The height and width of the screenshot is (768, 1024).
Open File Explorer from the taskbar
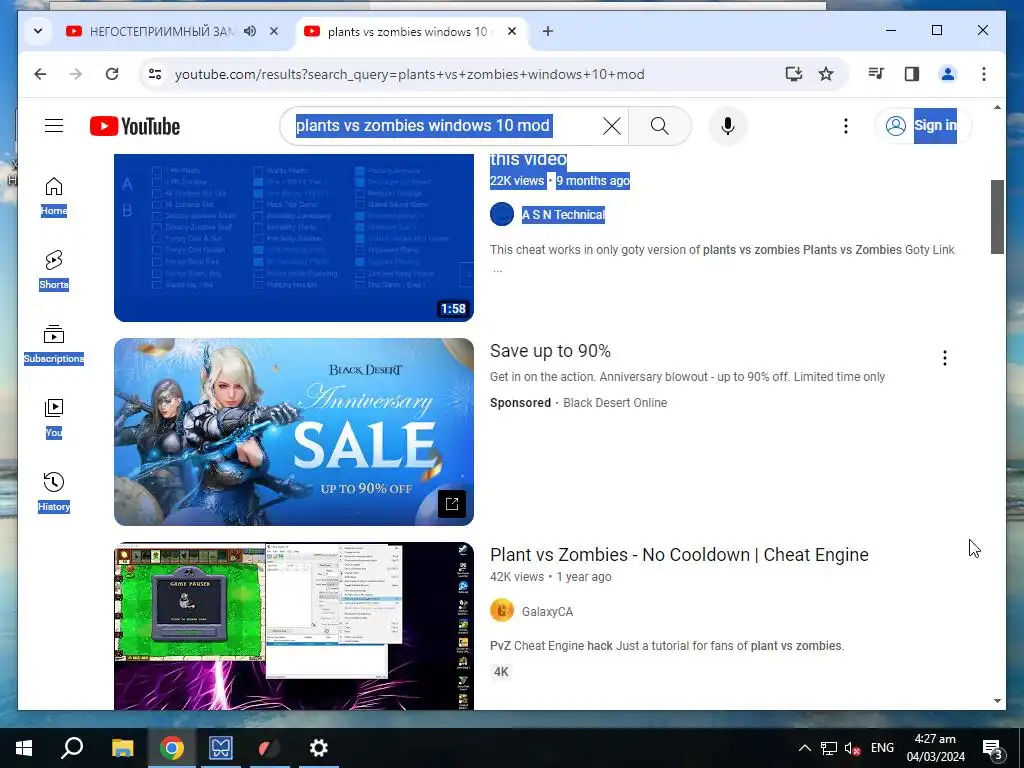coord(122,748)
